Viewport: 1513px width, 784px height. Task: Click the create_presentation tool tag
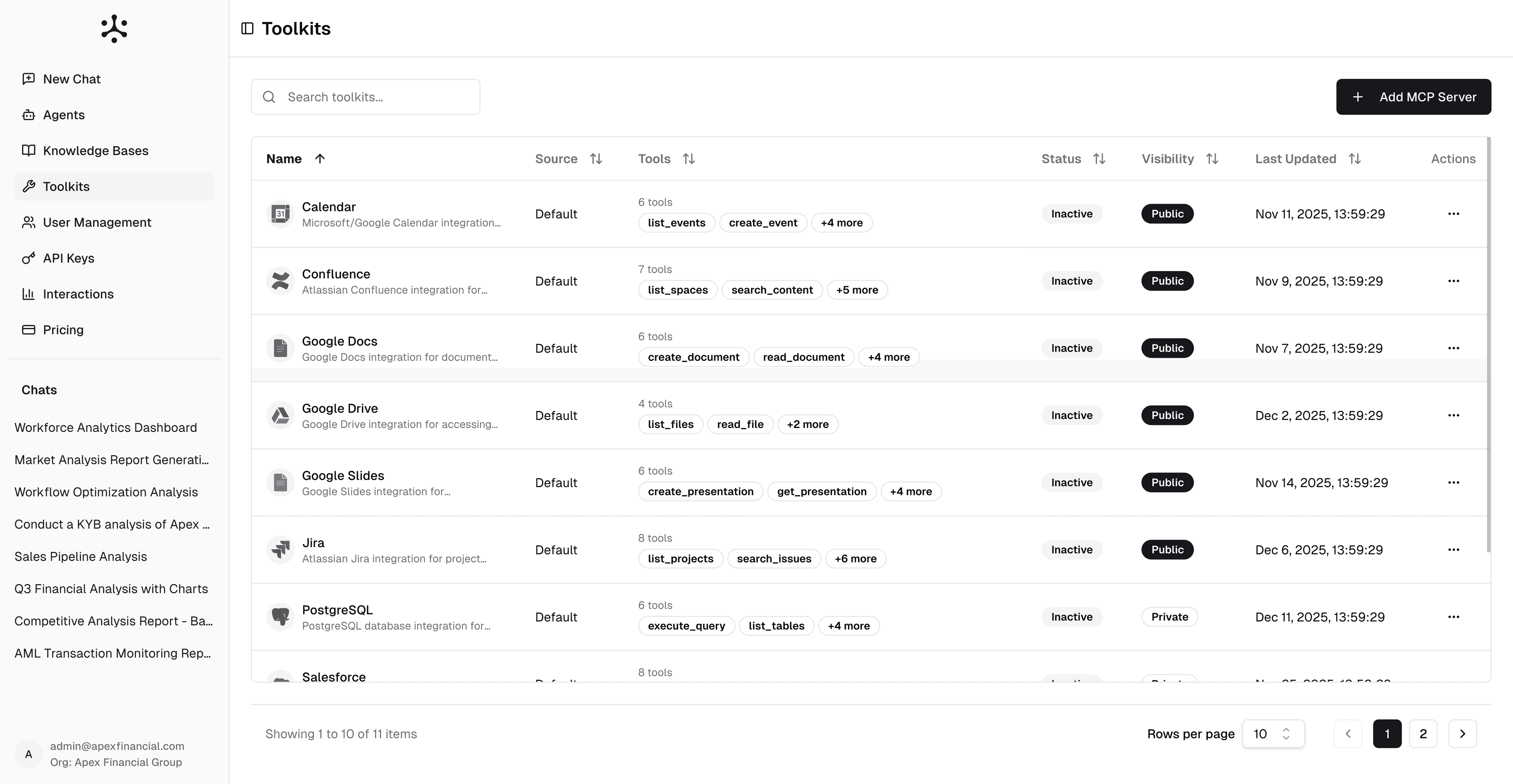[700, 492]
